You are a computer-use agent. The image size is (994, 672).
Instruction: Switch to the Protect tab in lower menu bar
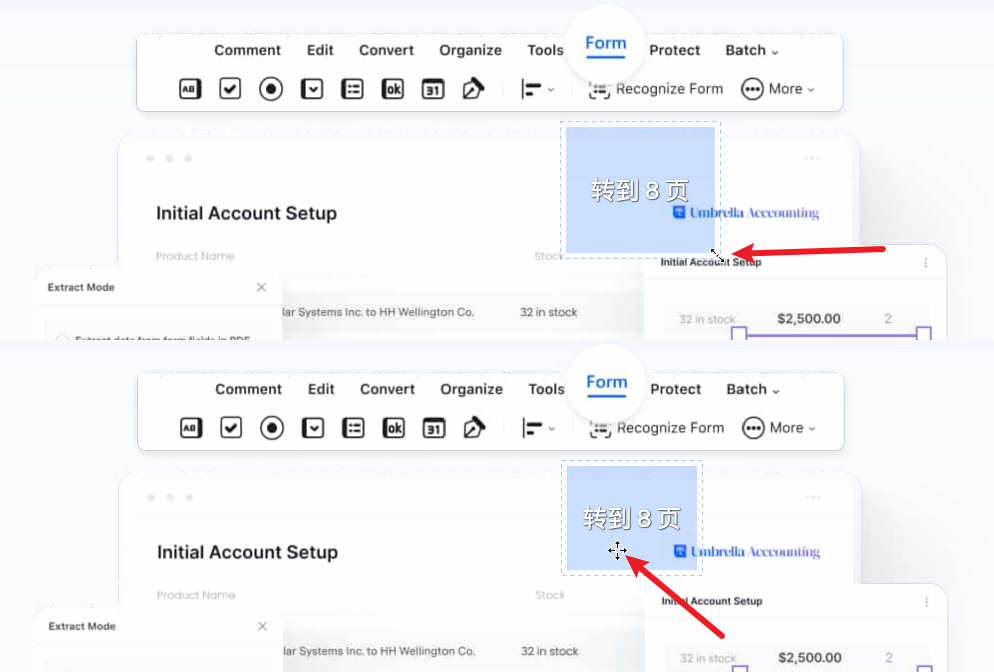[x=676, y=389]
